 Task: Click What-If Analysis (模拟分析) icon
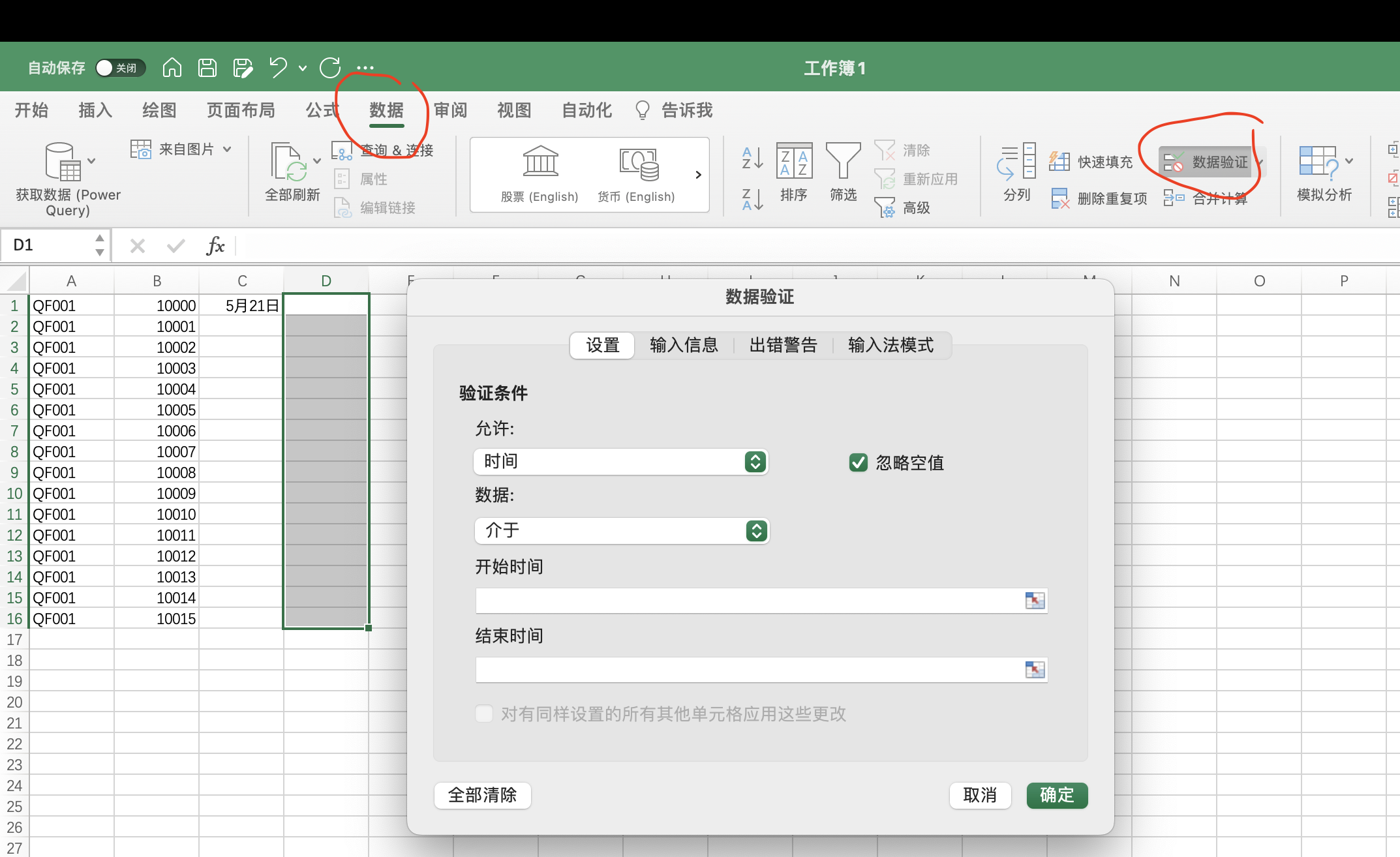(1318, 161)
